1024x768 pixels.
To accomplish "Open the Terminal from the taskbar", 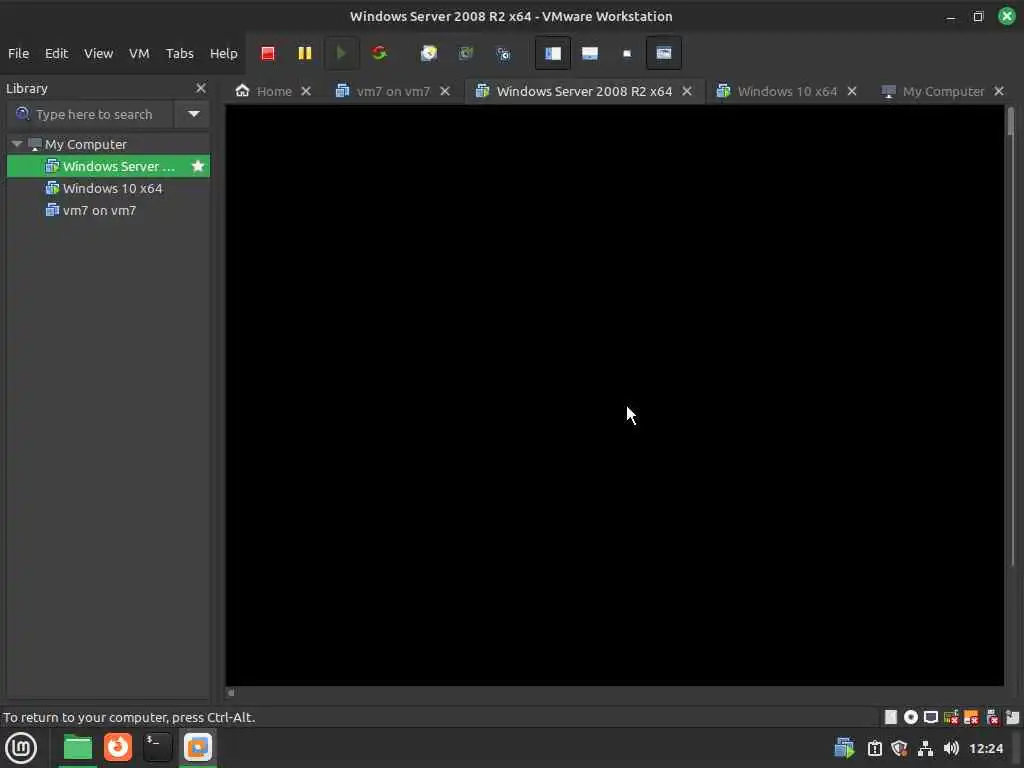I will pyautogui.click(x=157, y=747).
